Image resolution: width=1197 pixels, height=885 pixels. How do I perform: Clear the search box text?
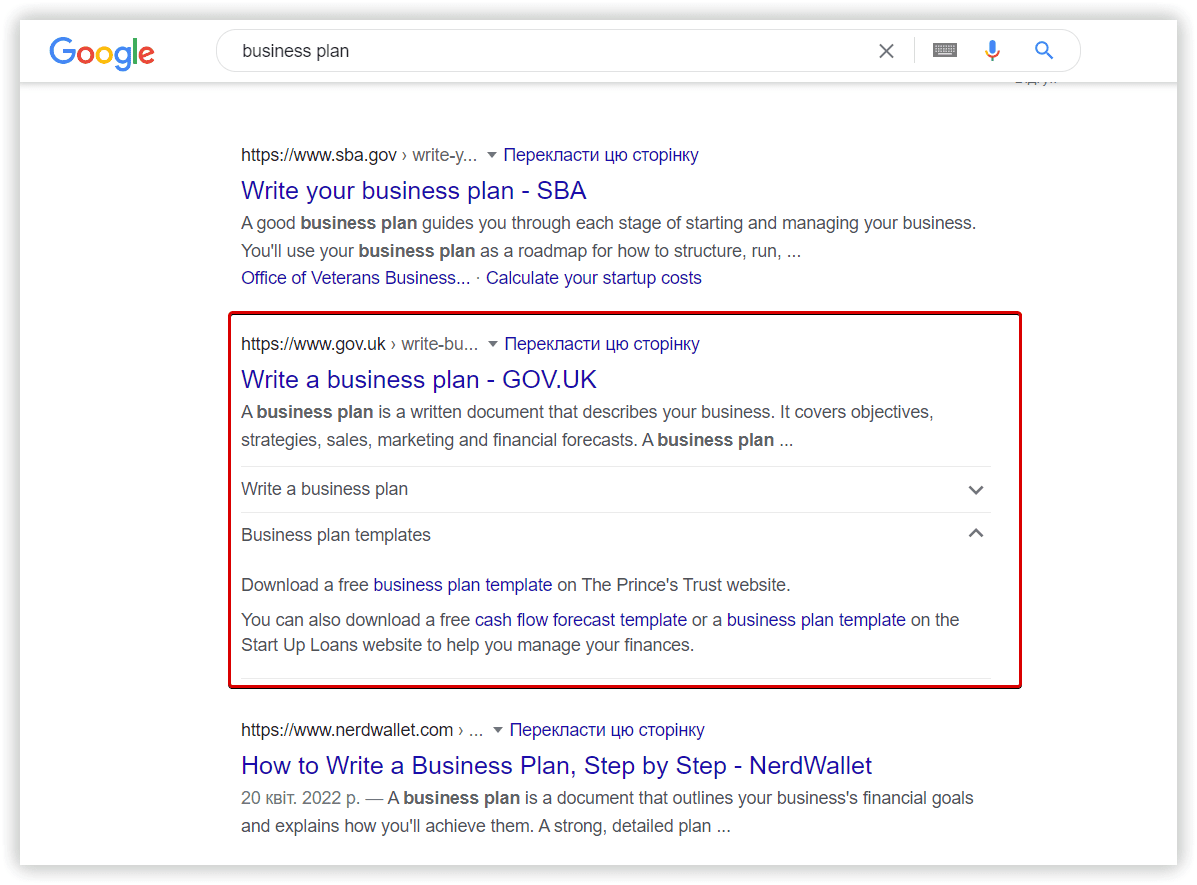point(886,51)
